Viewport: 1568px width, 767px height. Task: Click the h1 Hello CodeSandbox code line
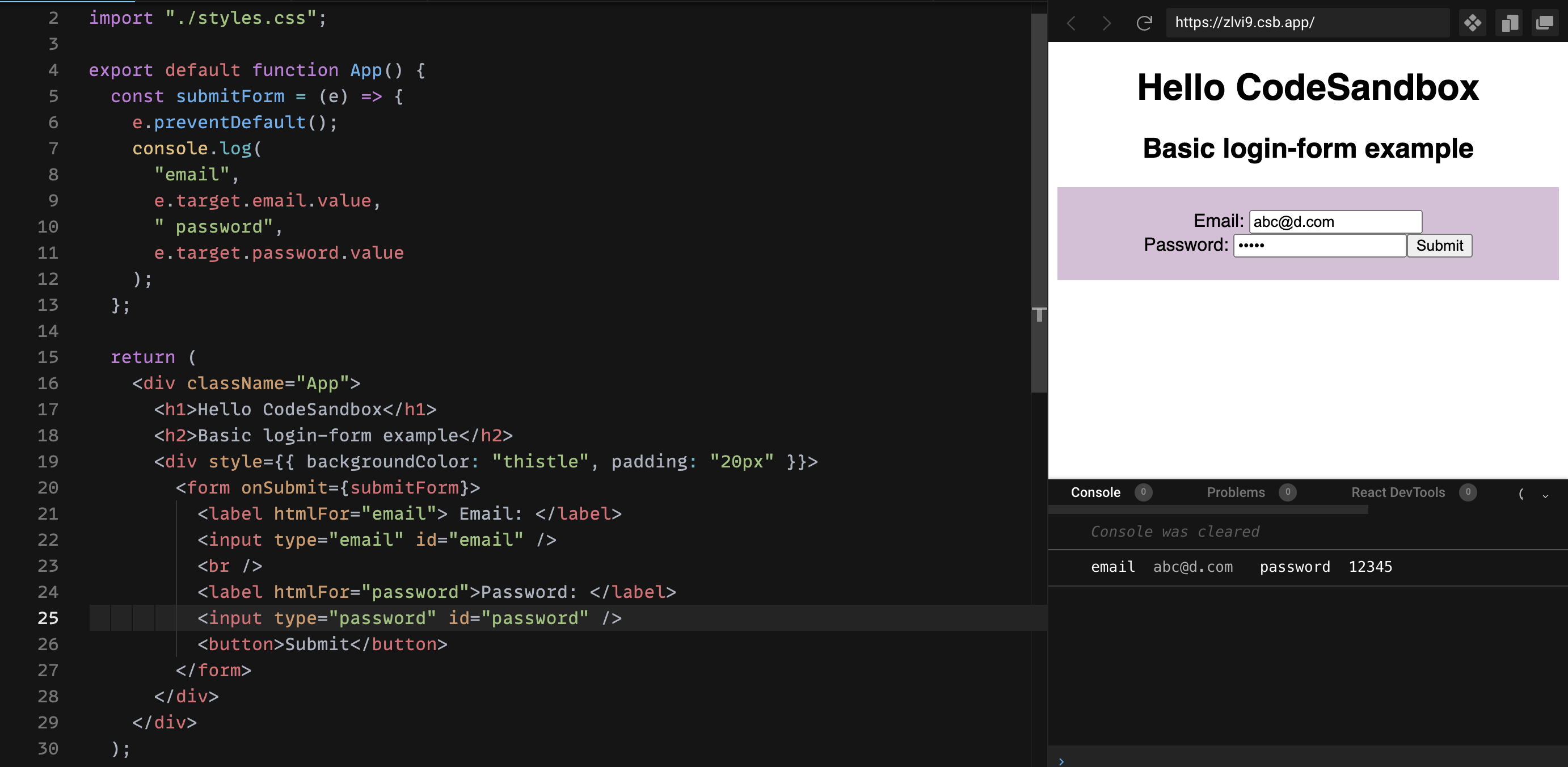(295, 410)
